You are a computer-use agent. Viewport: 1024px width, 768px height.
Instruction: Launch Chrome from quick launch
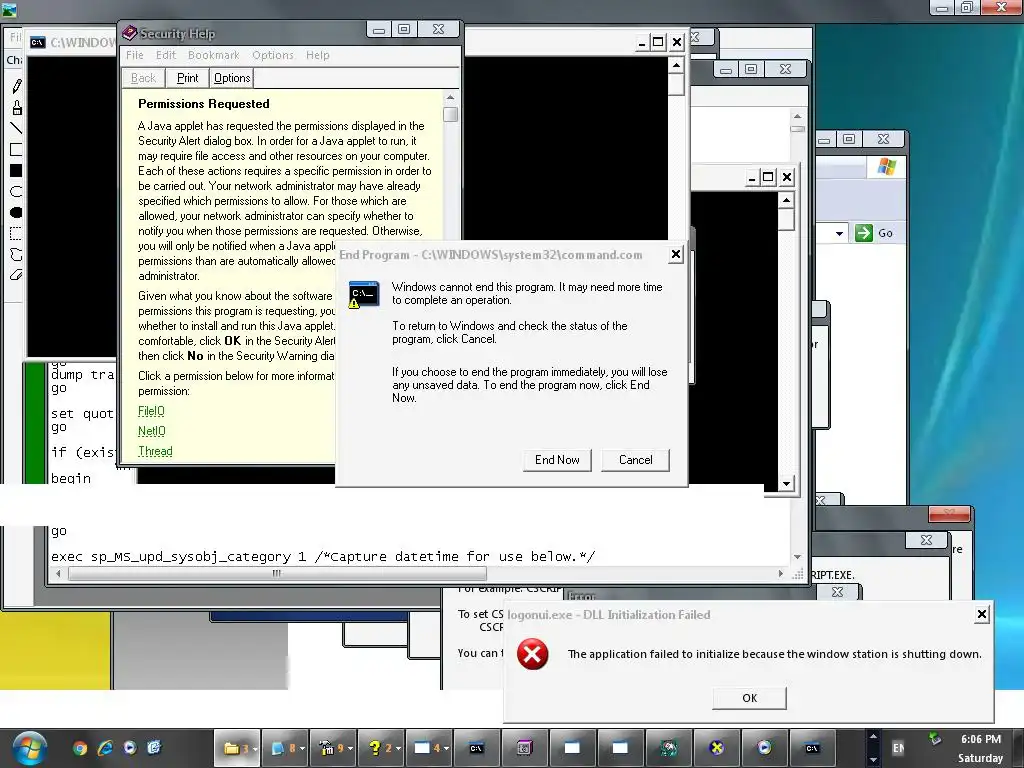[x=80, y=748]
